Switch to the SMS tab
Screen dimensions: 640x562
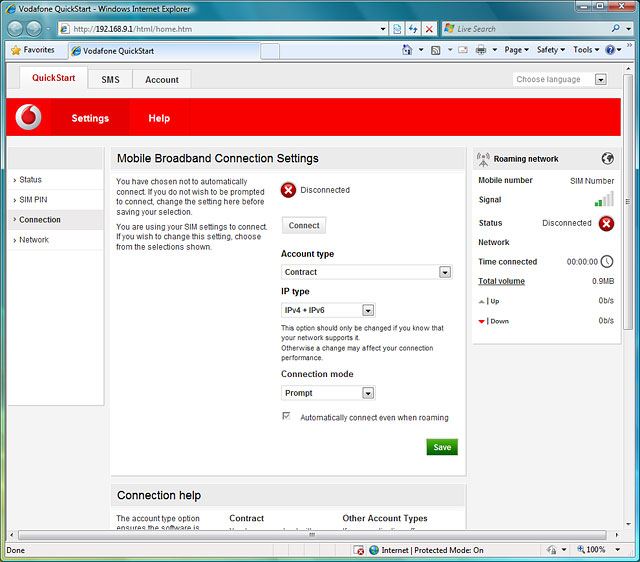click(110, 80)
